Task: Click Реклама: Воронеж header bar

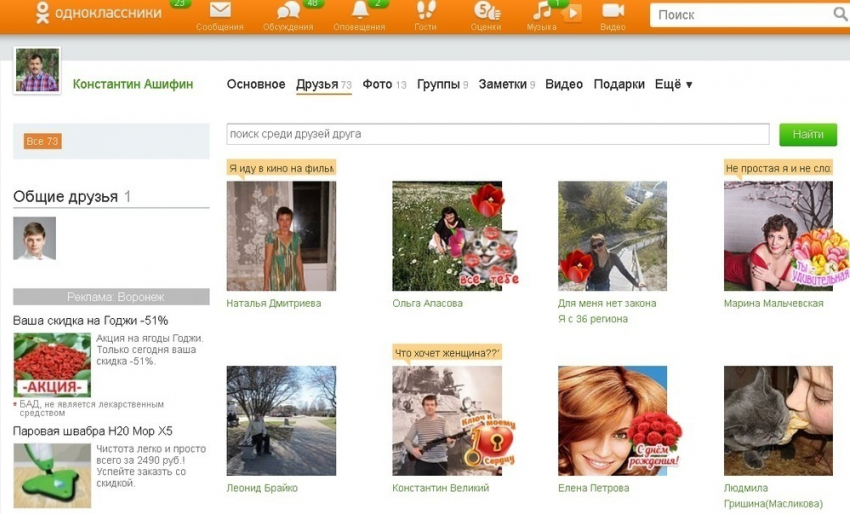Action: tap(111, 297)
